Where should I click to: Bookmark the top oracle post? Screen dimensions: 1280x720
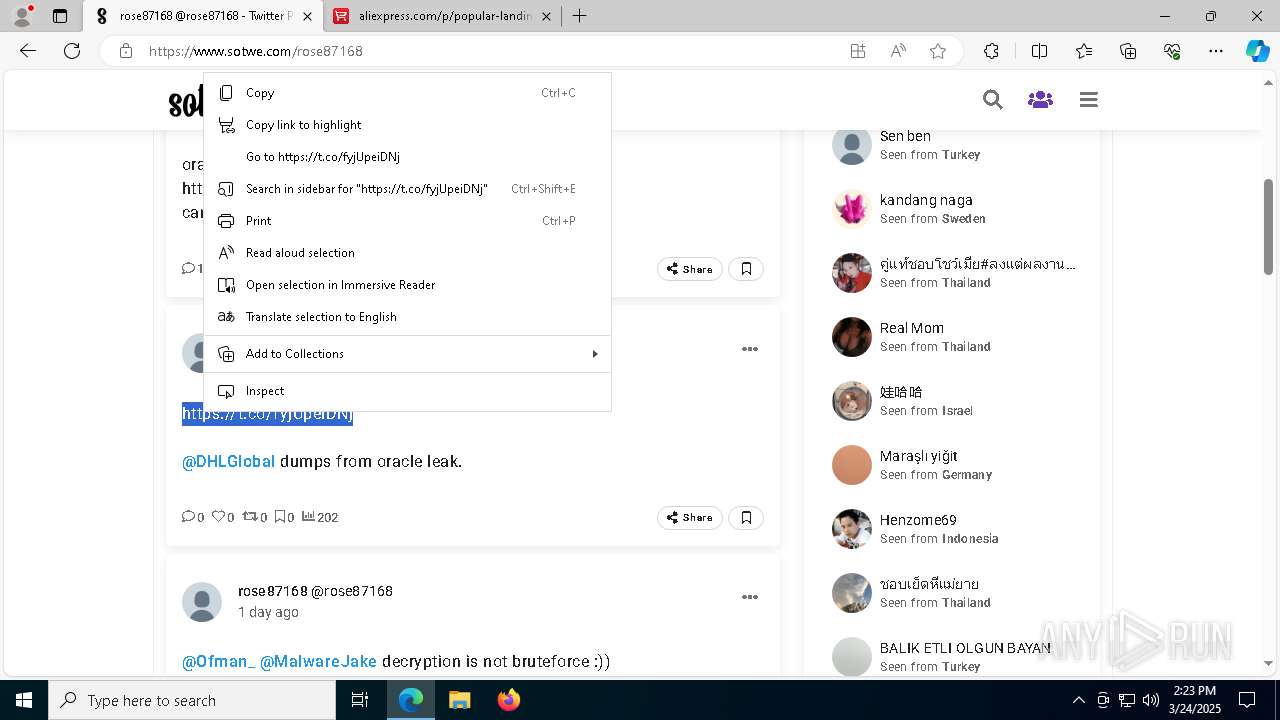746,269
